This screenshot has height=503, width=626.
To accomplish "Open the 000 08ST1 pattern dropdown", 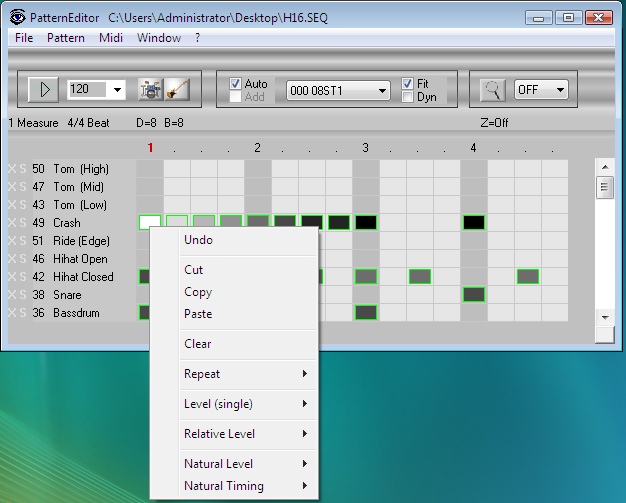I will 382,91.
